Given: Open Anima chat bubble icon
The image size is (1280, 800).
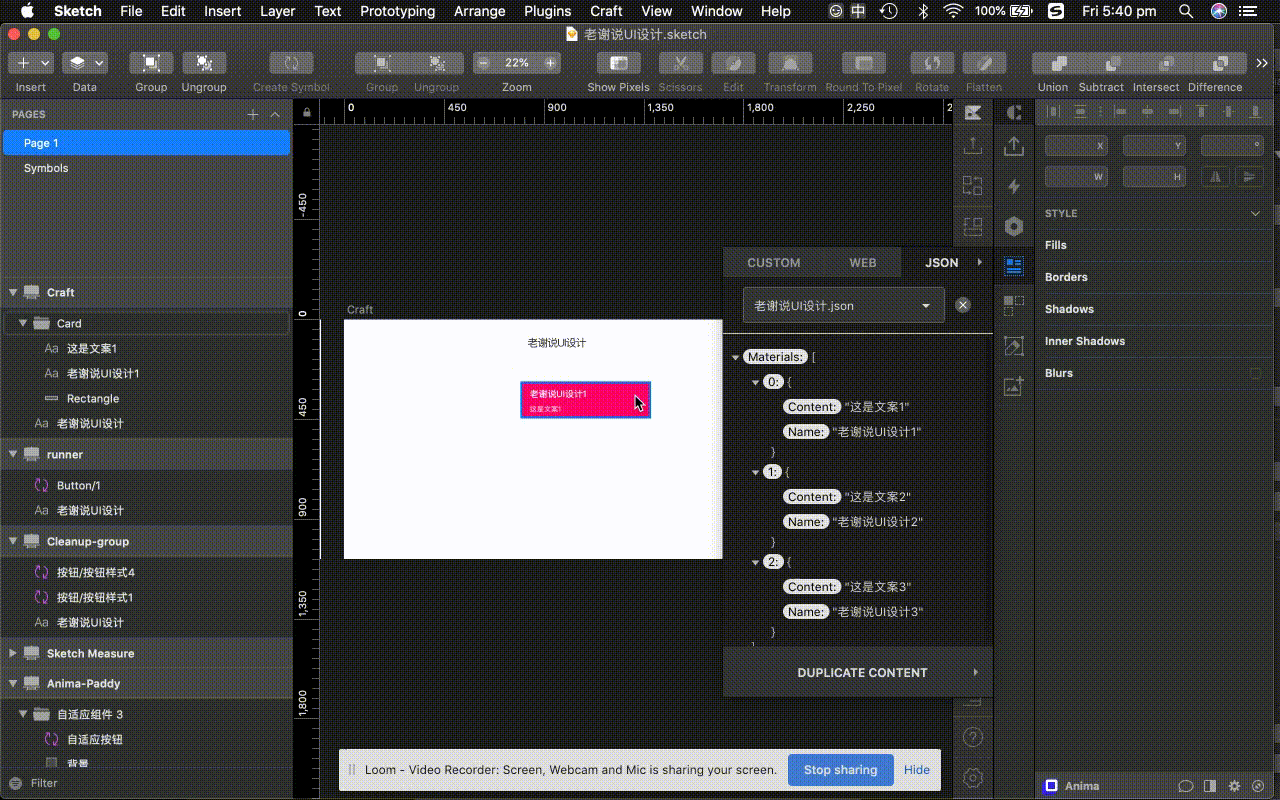Looking at the screenshot, I should coord(1186,786).
